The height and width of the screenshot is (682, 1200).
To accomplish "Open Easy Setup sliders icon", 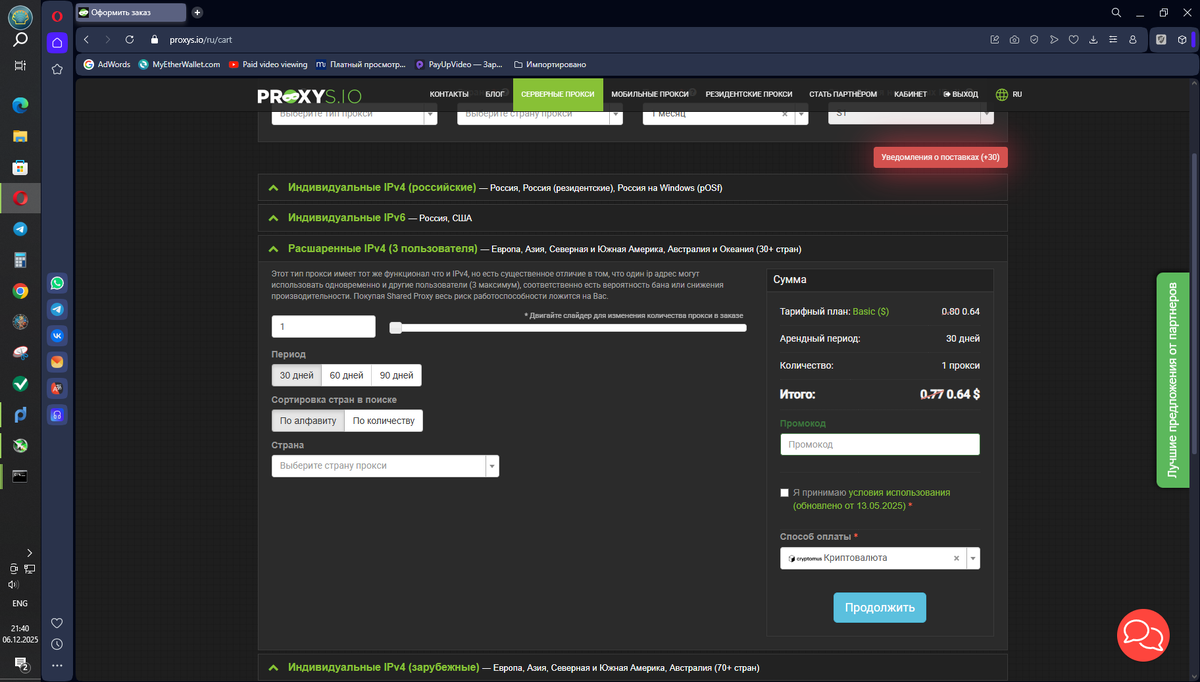I will pos(1112,40).
